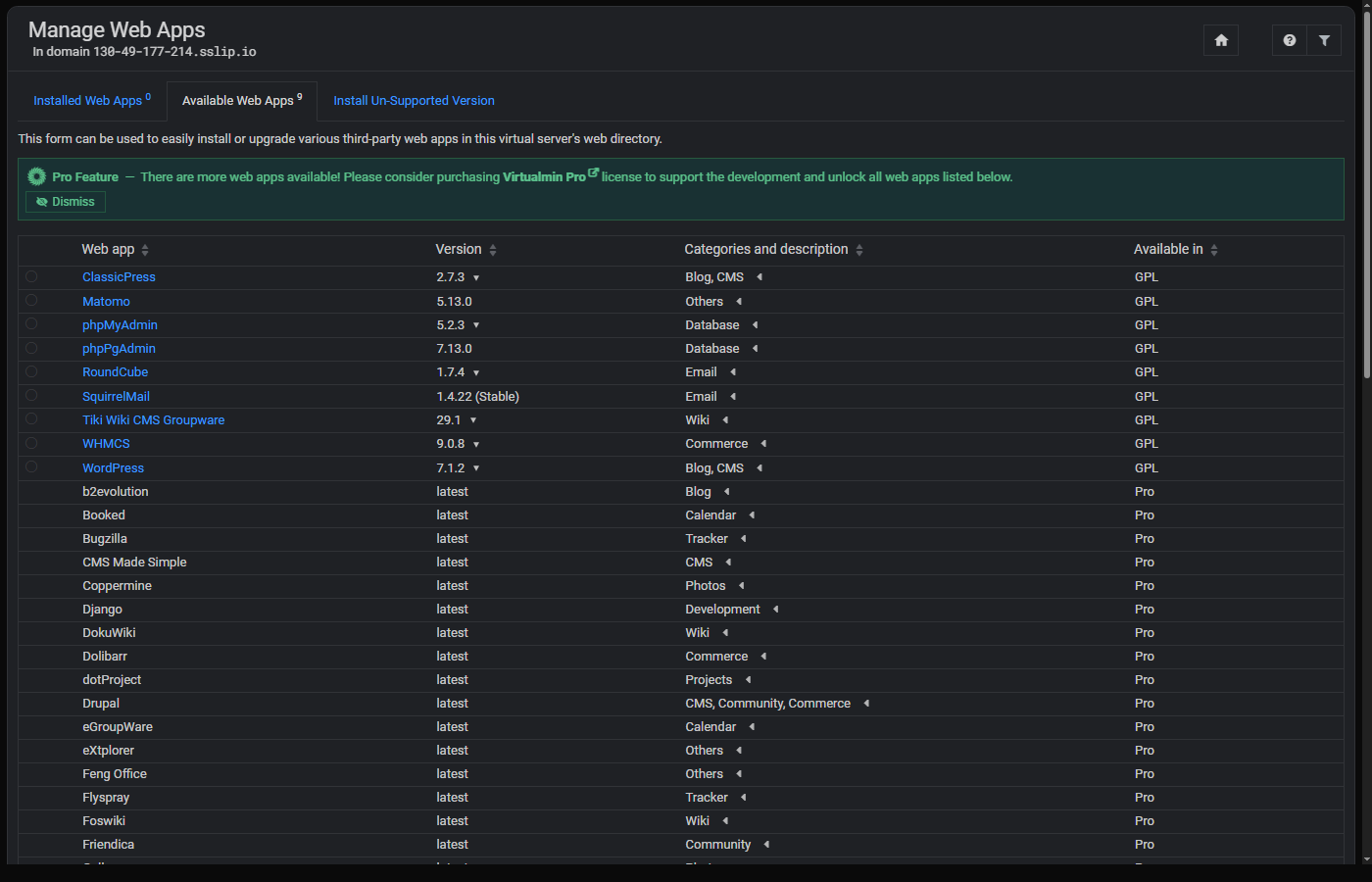Screen dimensions: 1372x882
Task: Open the phpMyAdmin 5.2.3 version dropdown
Action: click(x=476, y=325)
